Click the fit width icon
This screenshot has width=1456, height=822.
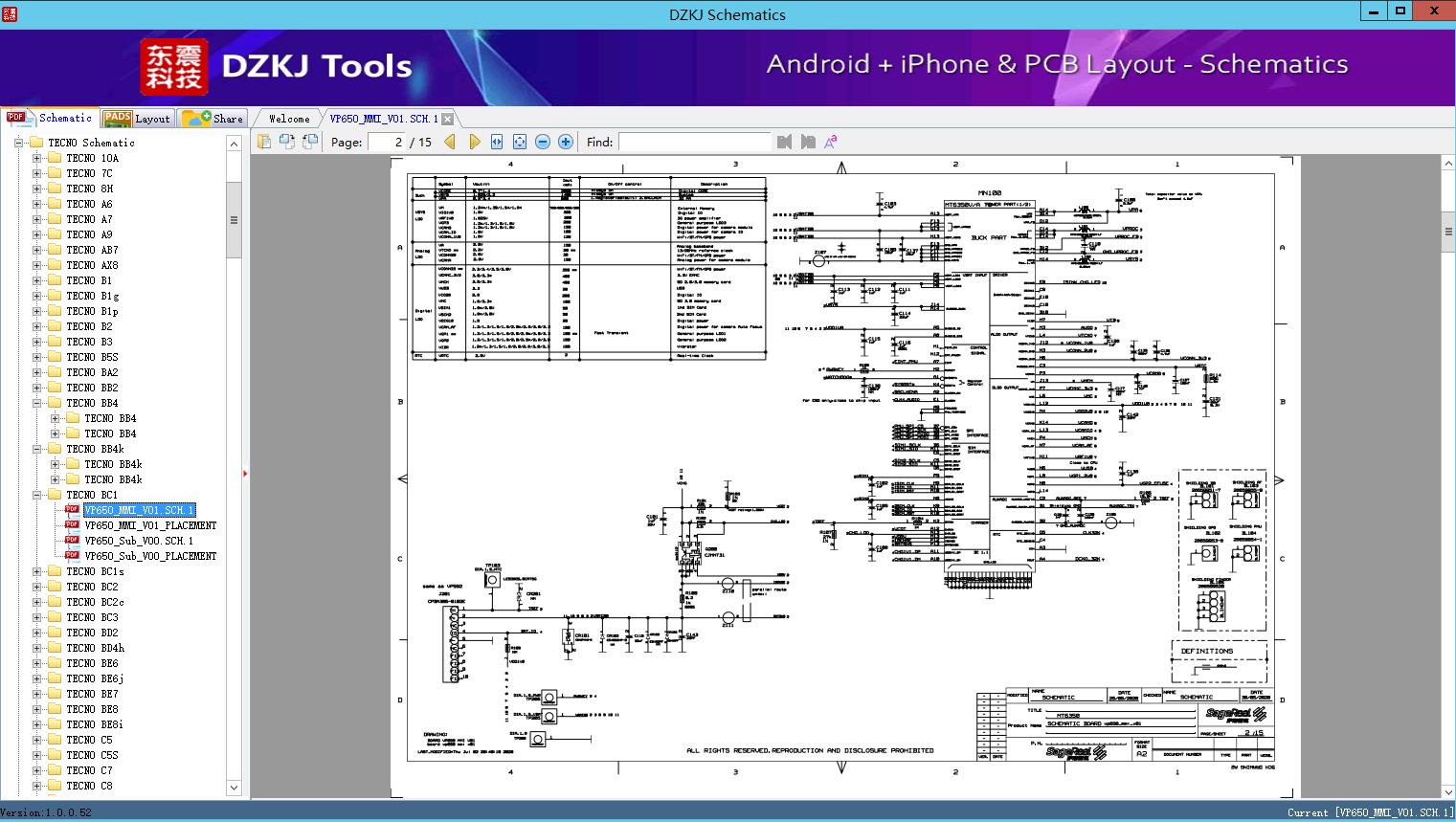point(497,142)
